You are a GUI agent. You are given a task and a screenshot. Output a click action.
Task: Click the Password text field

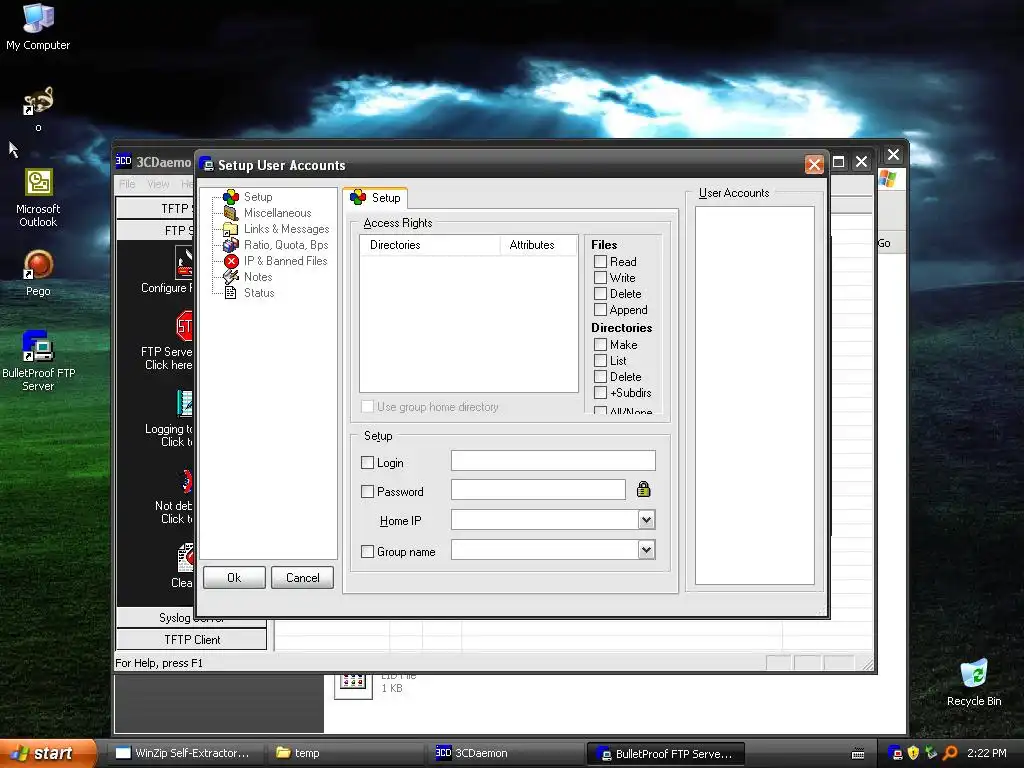[538, 489]
